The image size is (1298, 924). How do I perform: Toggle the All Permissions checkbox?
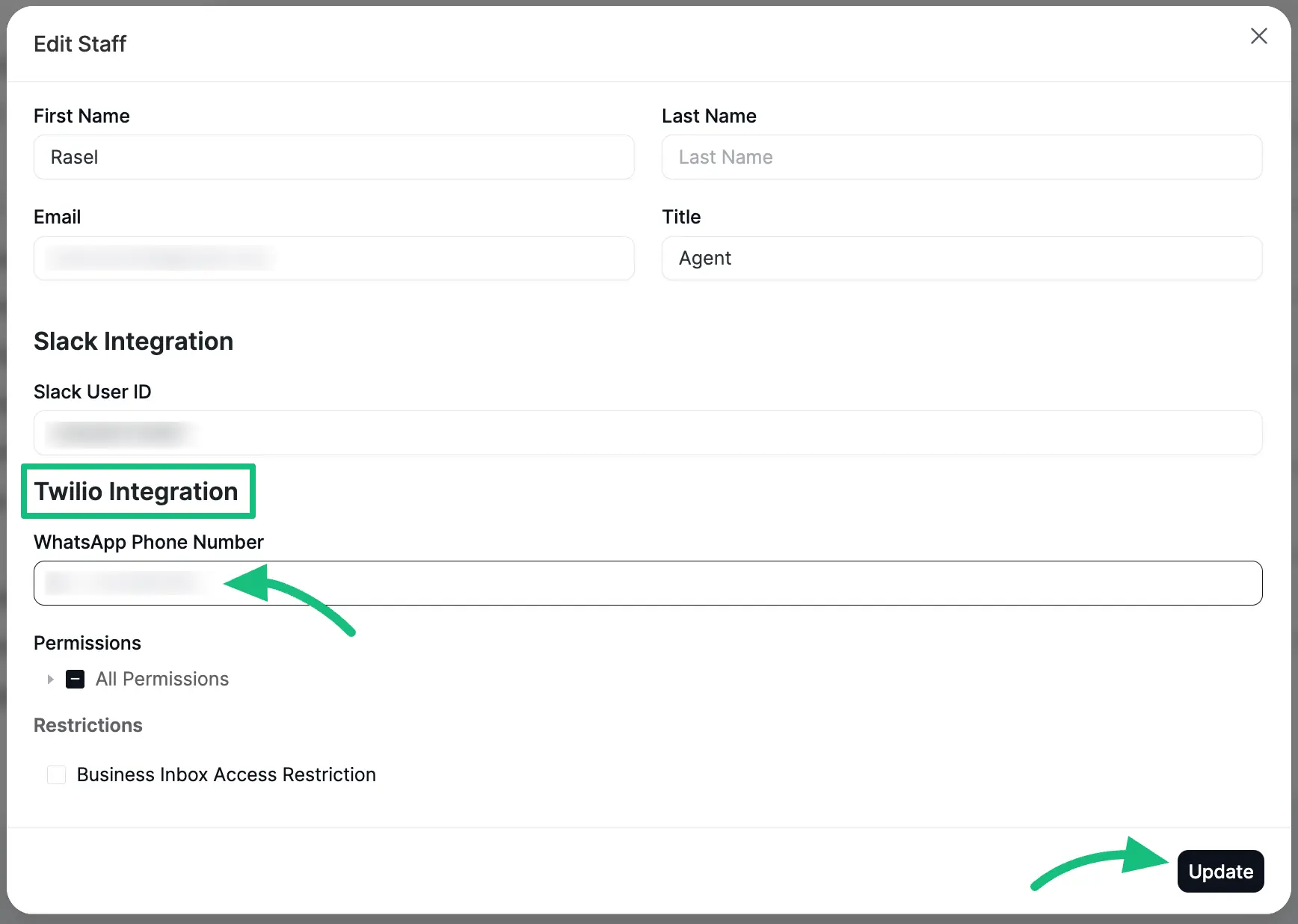point(75,680)
